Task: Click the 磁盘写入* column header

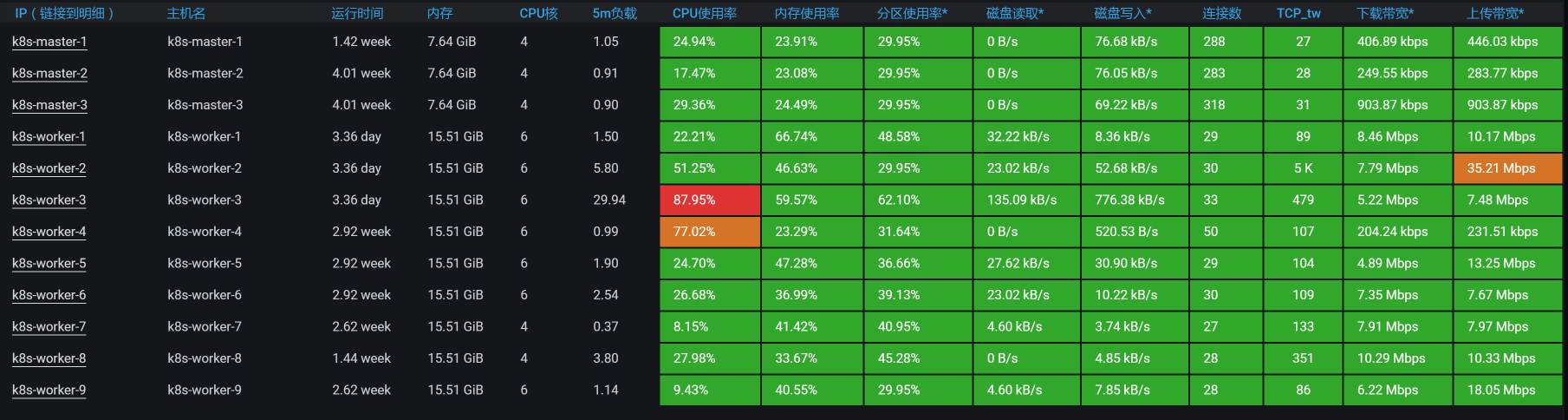Action: coord(1122,13)
